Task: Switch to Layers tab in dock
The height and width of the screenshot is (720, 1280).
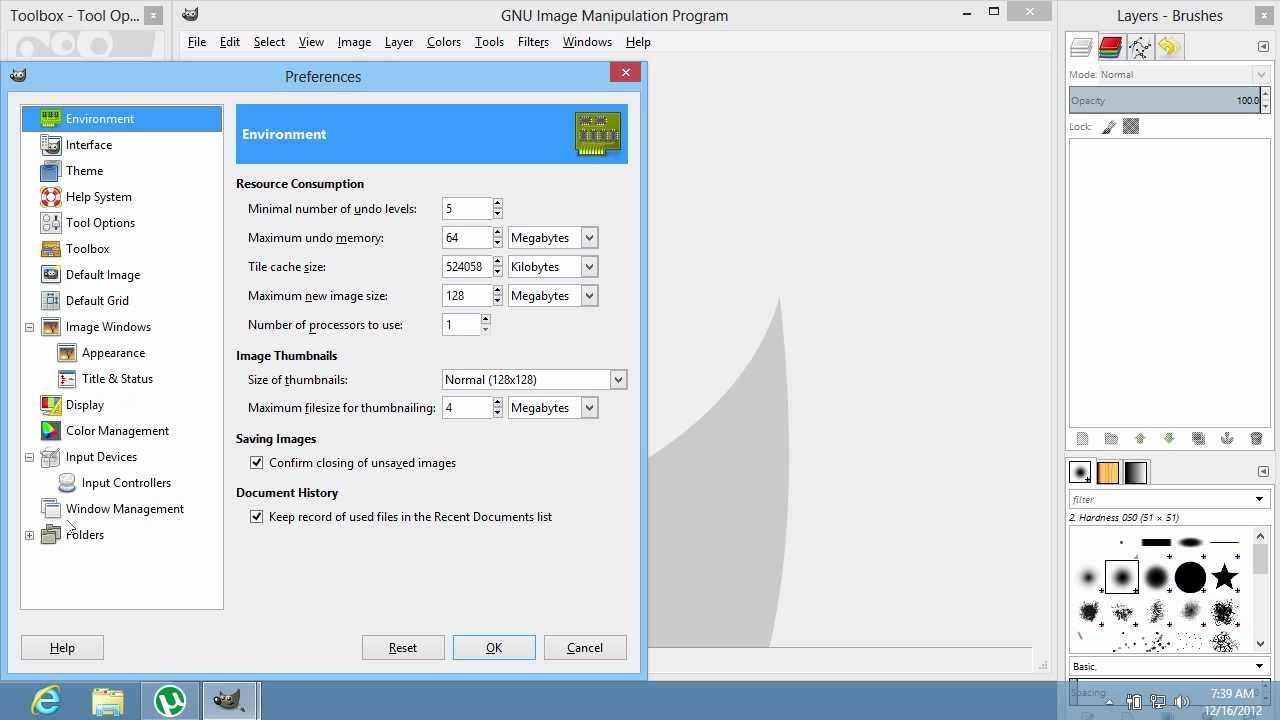Action: click(x=1081, y=47)
